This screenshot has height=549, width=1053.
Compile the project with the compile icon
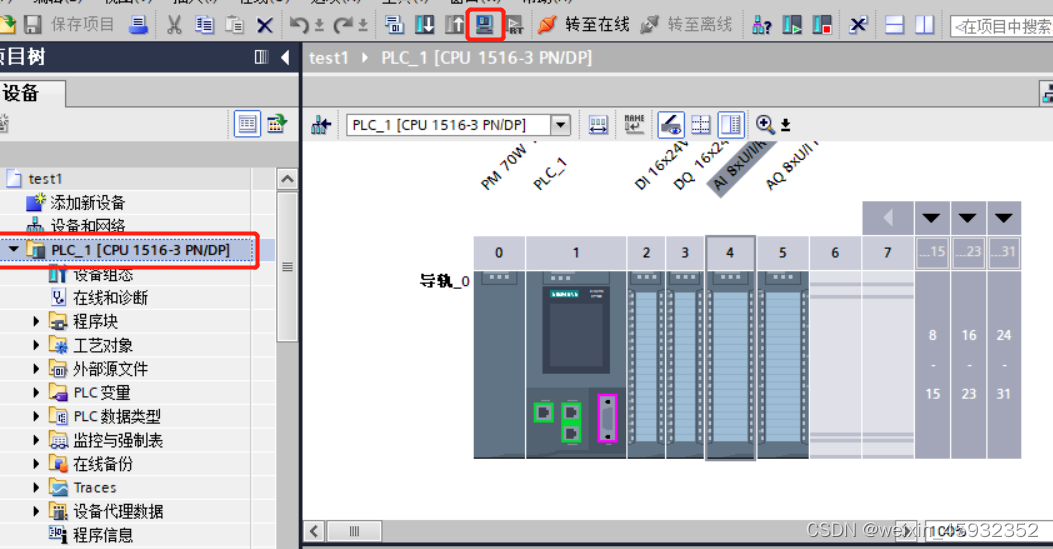coord(394,25)
